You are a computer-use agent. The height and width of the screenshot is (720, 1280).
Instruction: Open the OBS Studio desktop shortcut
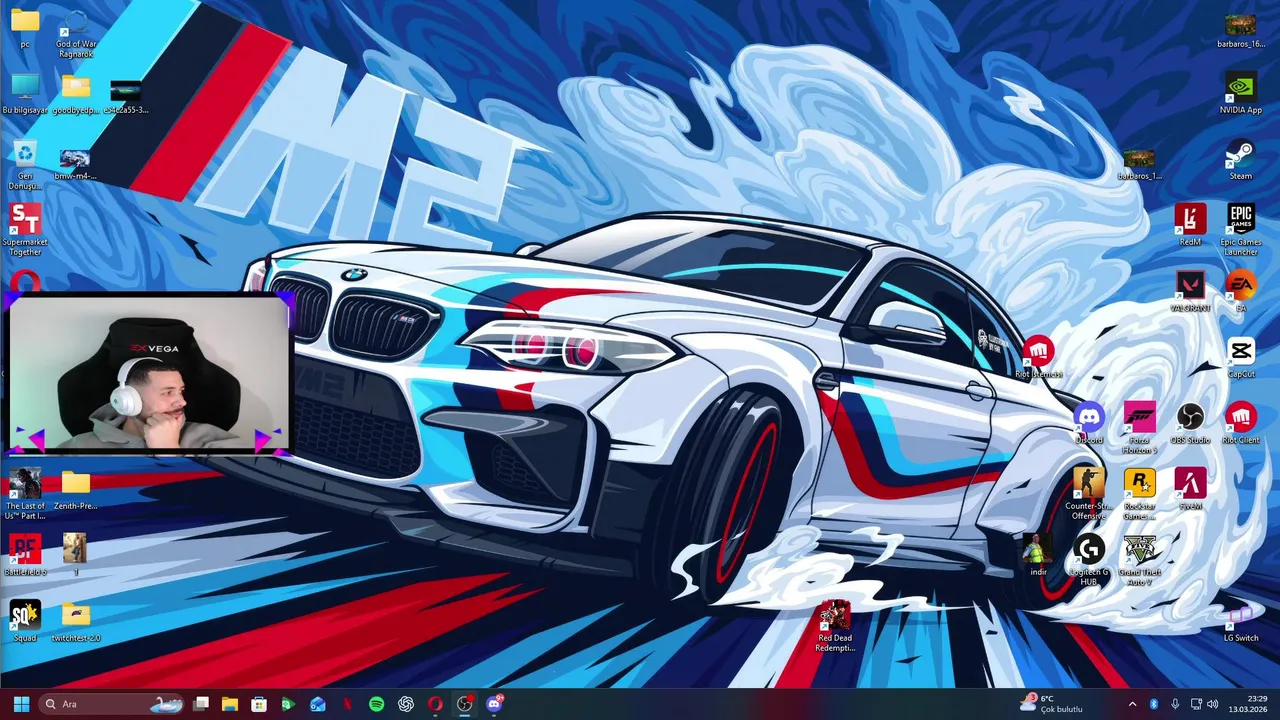click(1190, 424)
